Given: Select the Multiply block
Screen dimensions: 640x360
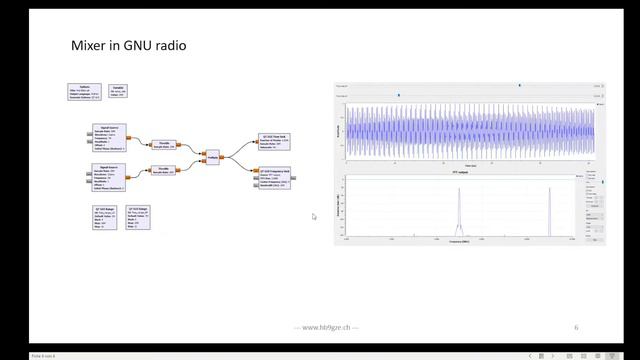Looking at the screenshot, I should [x=213, y=157].
